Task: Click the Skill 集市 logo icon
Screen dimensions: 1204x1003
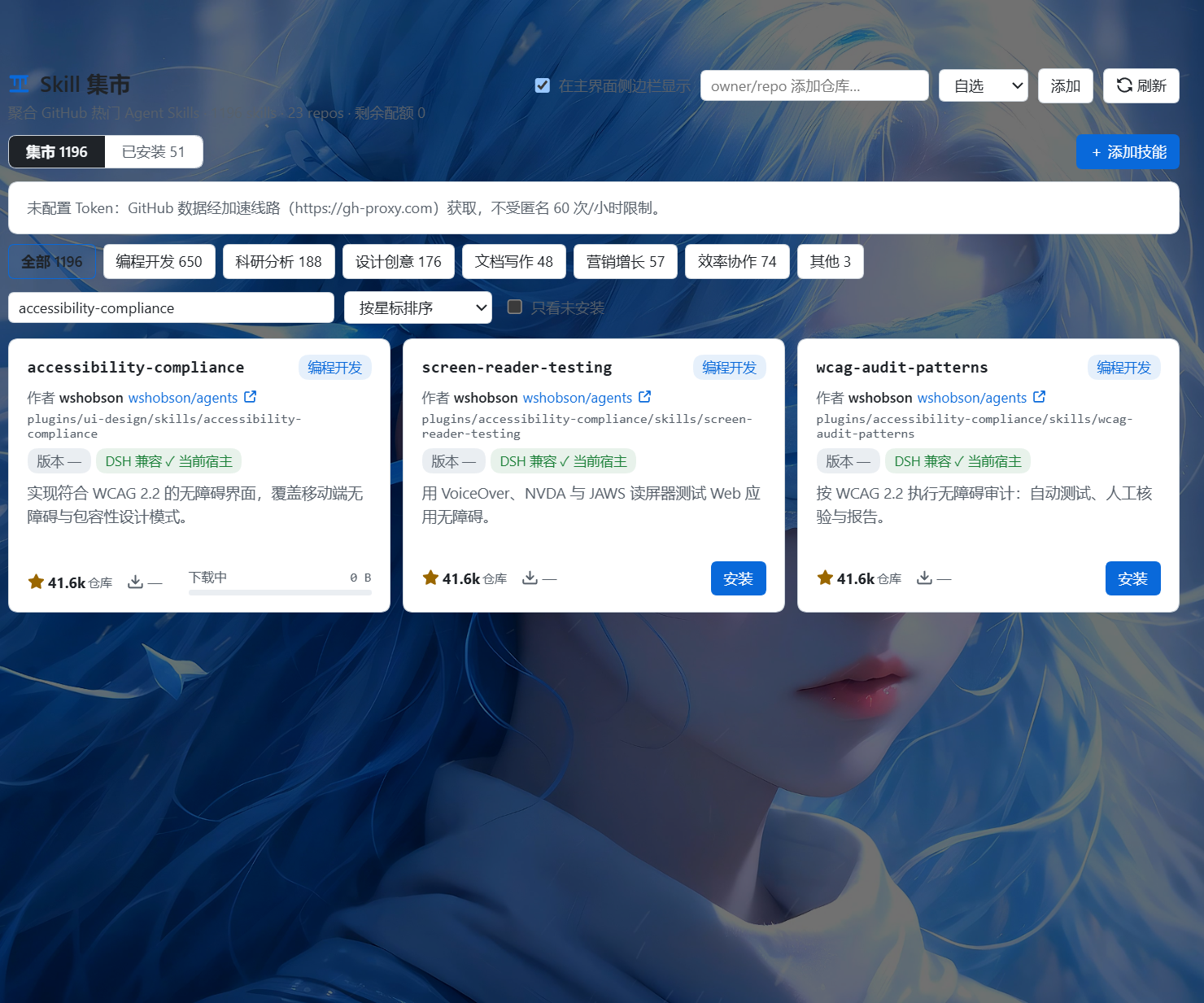Action: pos(20,84)
